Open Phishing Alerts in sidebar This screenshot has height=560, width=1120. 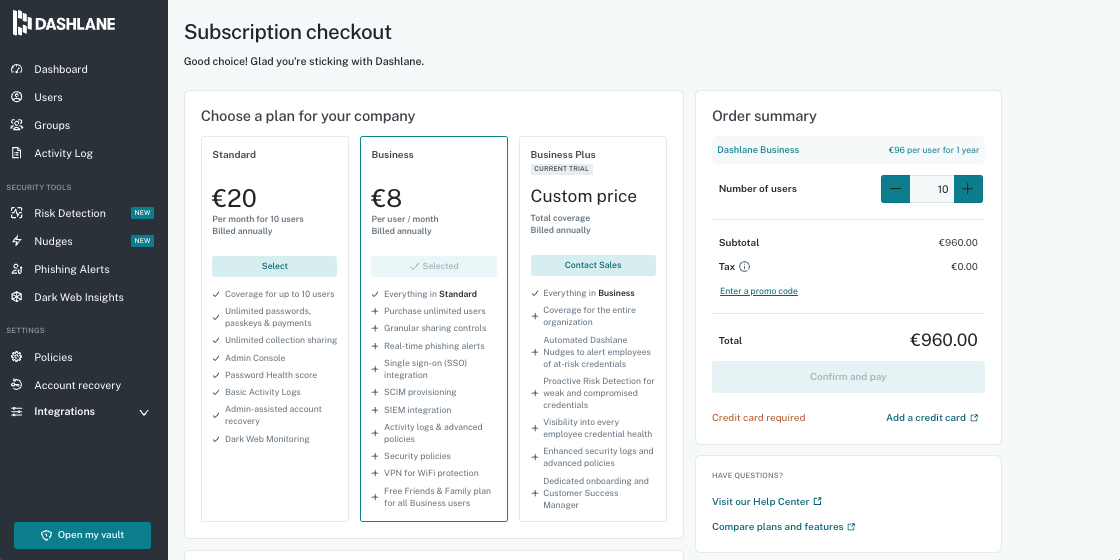[71, 269]
